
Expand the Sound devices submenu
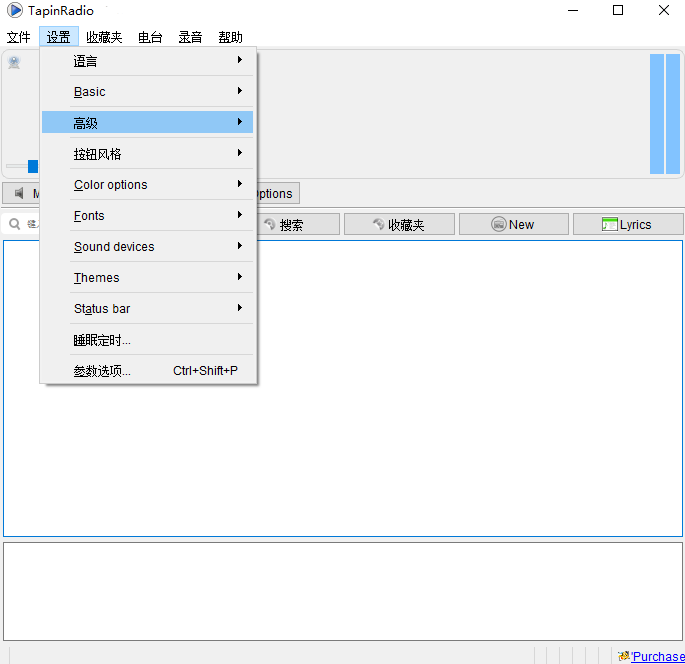pos(148,247)
